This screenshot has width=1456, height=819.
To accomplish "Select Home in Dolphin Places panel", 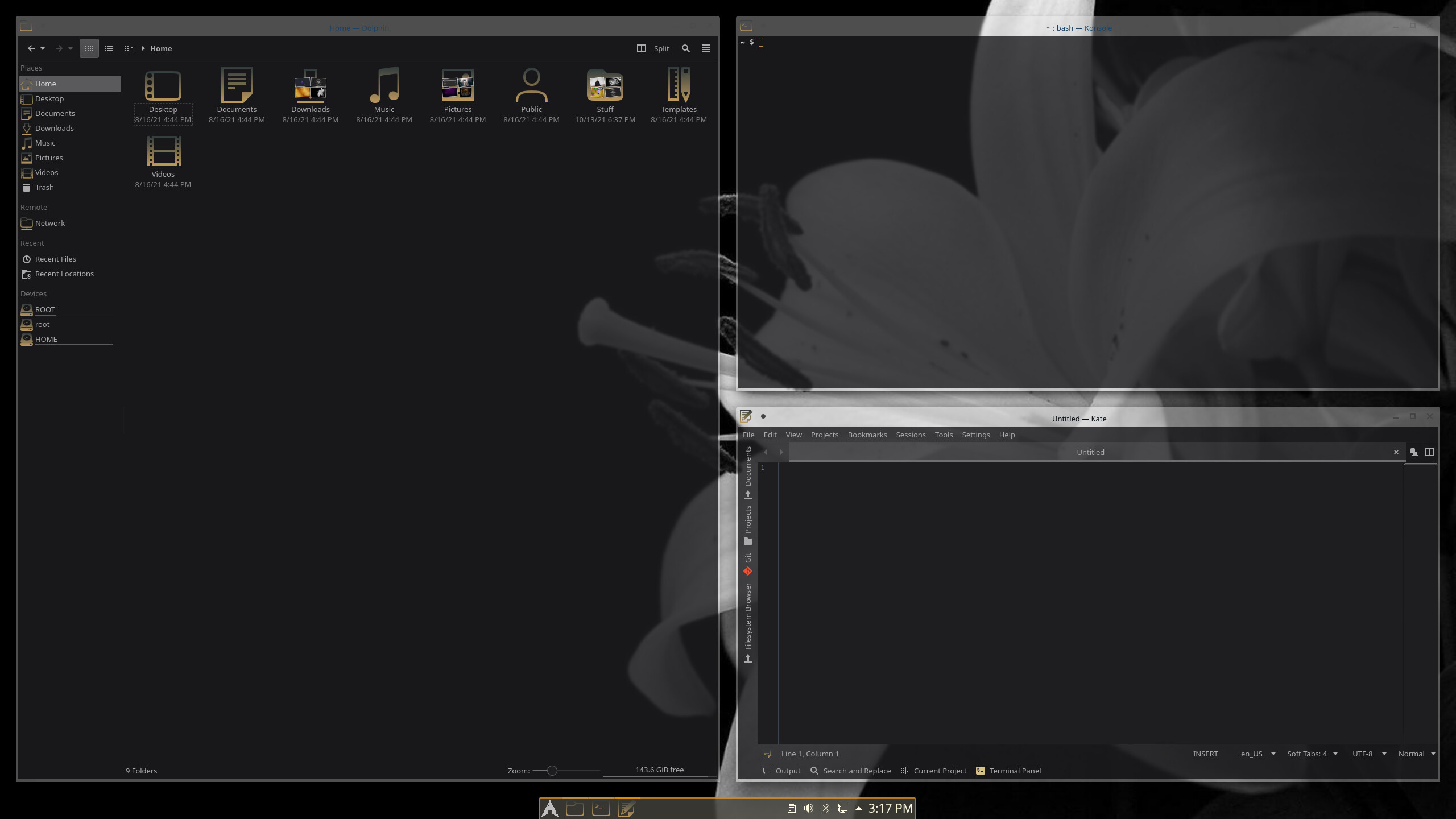I will tap(70, 84).
